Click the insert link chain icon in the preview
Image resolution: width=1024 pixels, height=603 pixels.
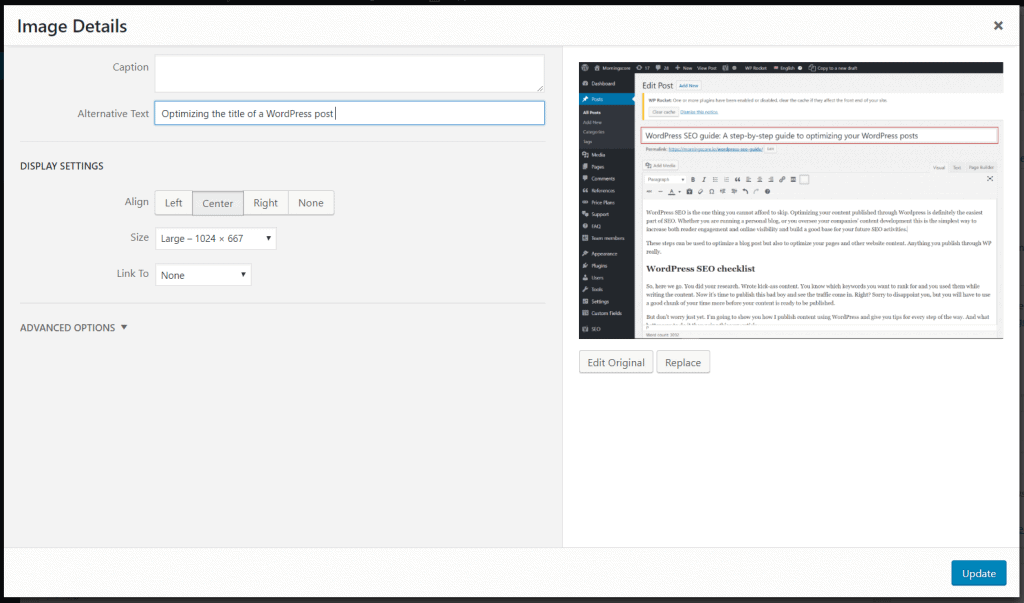pos(781,179)
